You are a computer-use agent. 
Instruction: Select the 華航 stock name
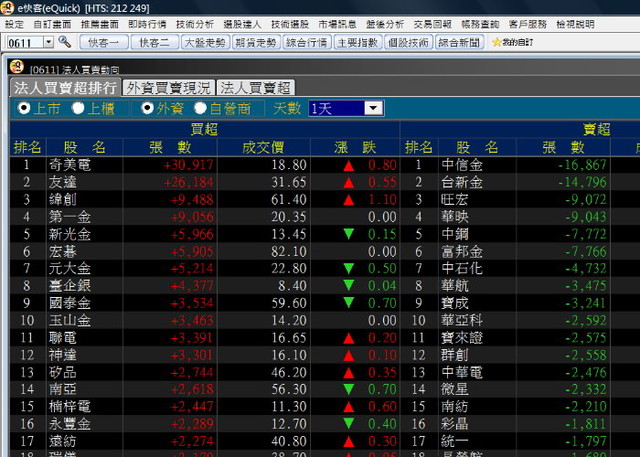455,286
